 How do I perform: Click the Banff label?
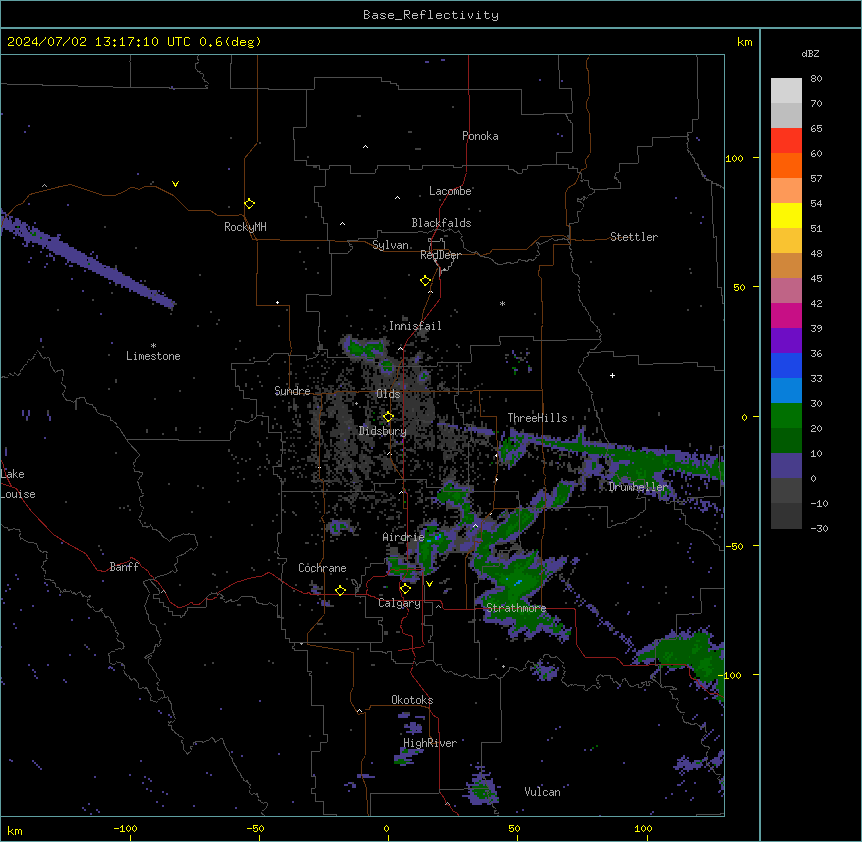pyautogui.click(x=124, y=567)
